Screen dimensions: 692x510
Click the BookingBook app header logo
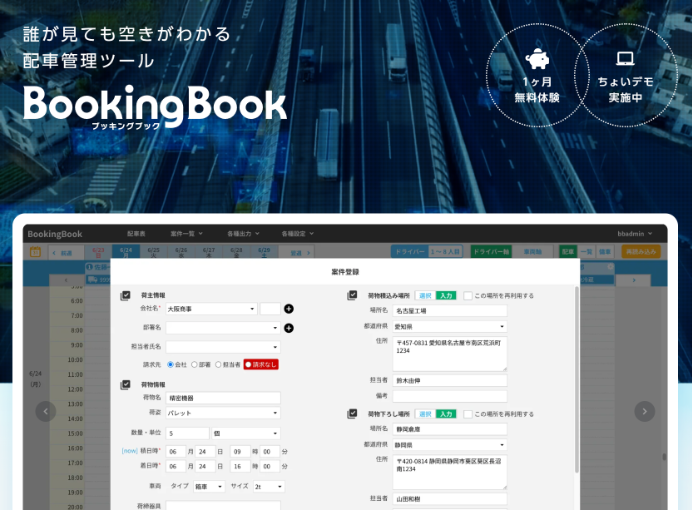pyautogui.click(x=55, y=234)
